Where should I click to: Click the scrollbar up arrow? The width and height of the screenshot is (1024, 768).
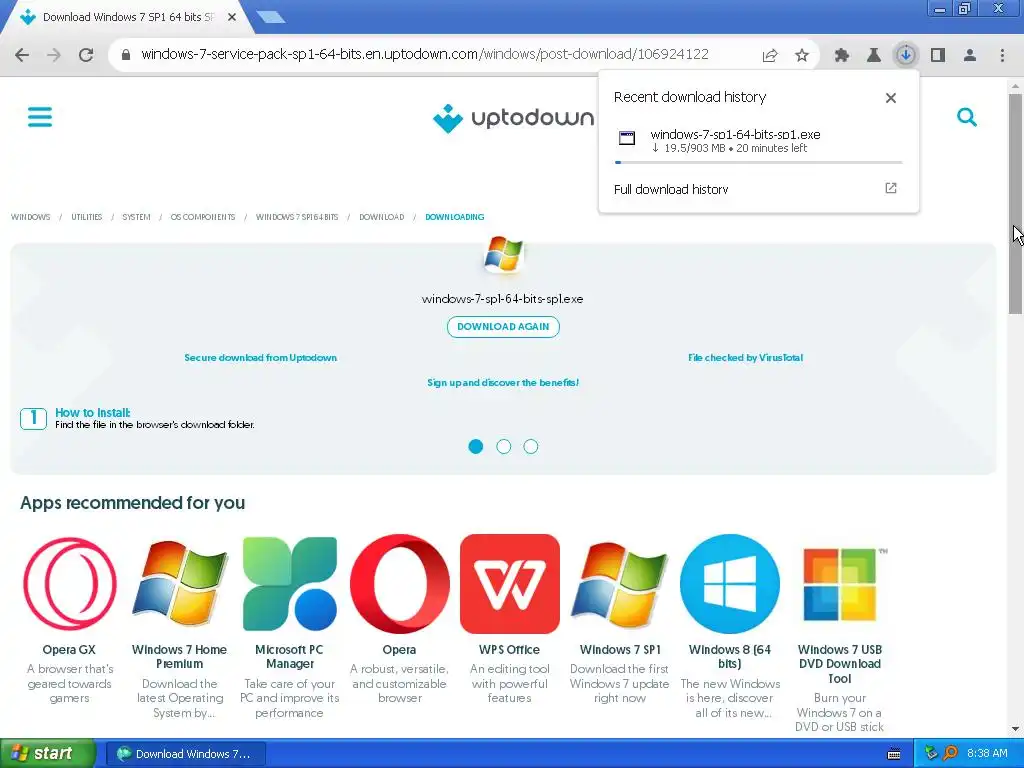point(1016,86)
